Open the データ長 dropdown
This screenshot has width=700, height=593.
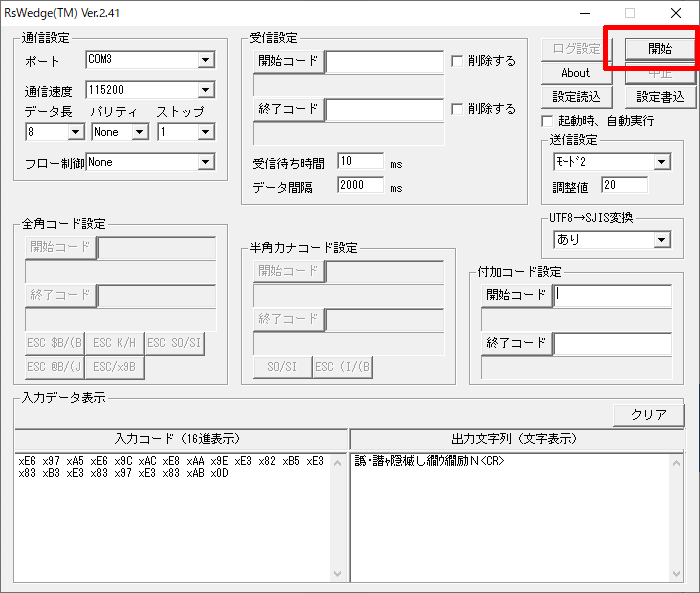[x=75, y=132]
